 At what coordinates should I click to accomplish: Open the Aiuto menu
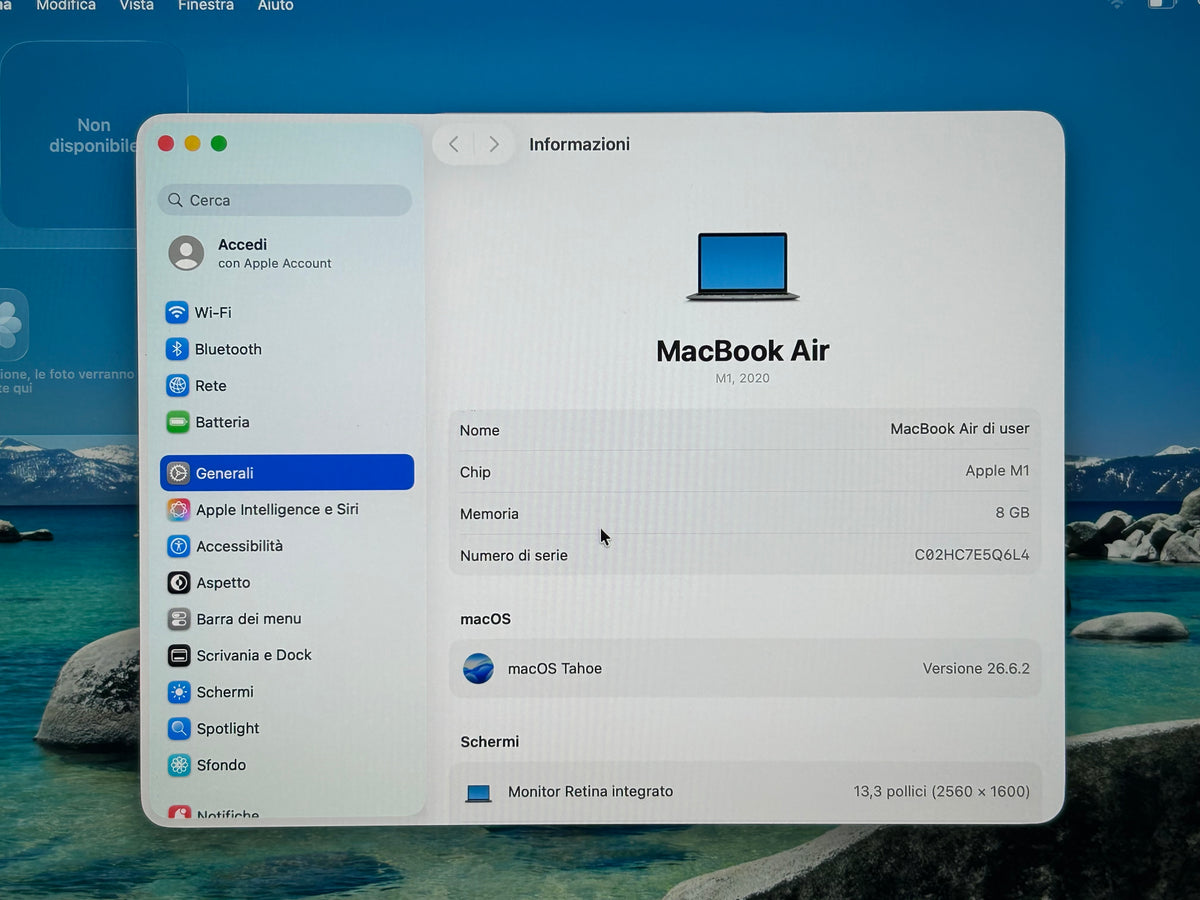point(275,6)
